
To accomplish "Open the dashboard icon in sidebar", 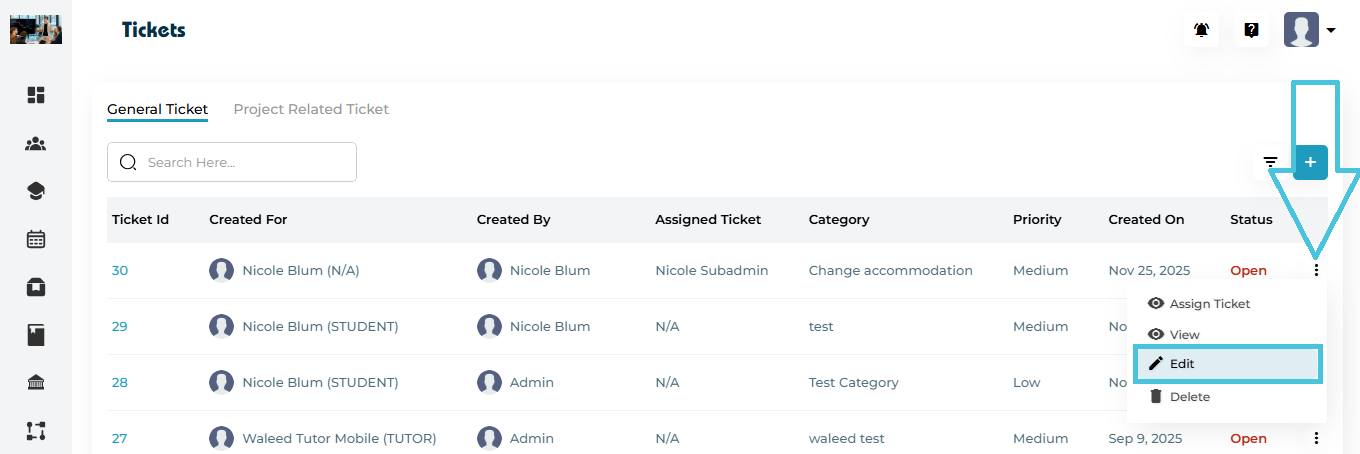I will [36, 95].
